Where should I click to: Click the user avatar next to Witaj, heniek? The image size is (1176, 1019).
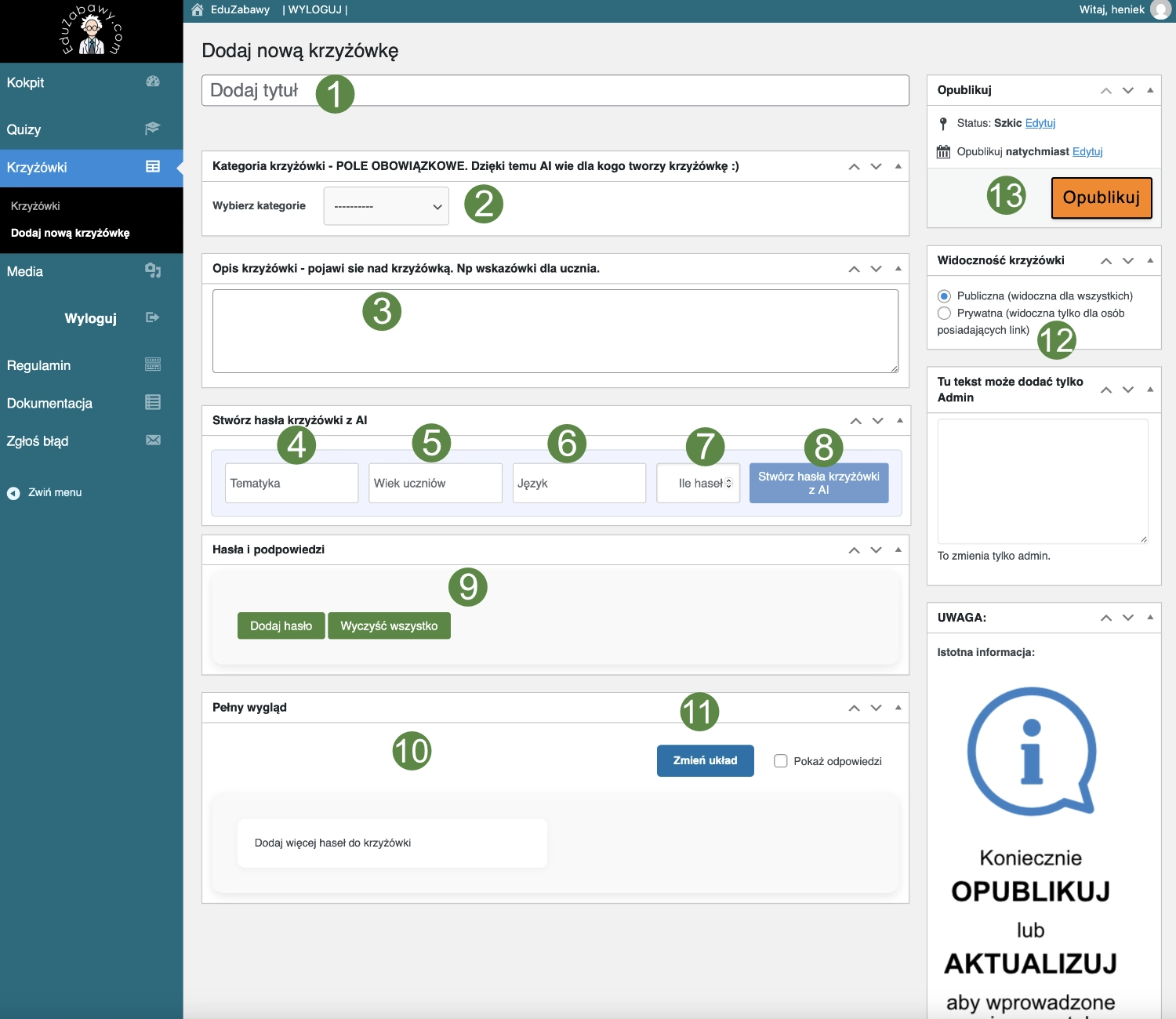pyautogui.click(x=1160, y=10)
